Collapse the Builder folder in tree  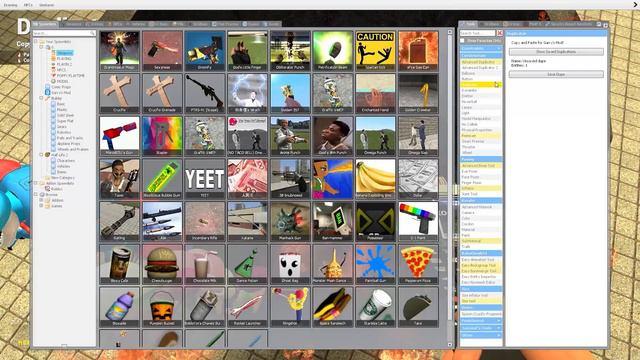tap(41, 98)
